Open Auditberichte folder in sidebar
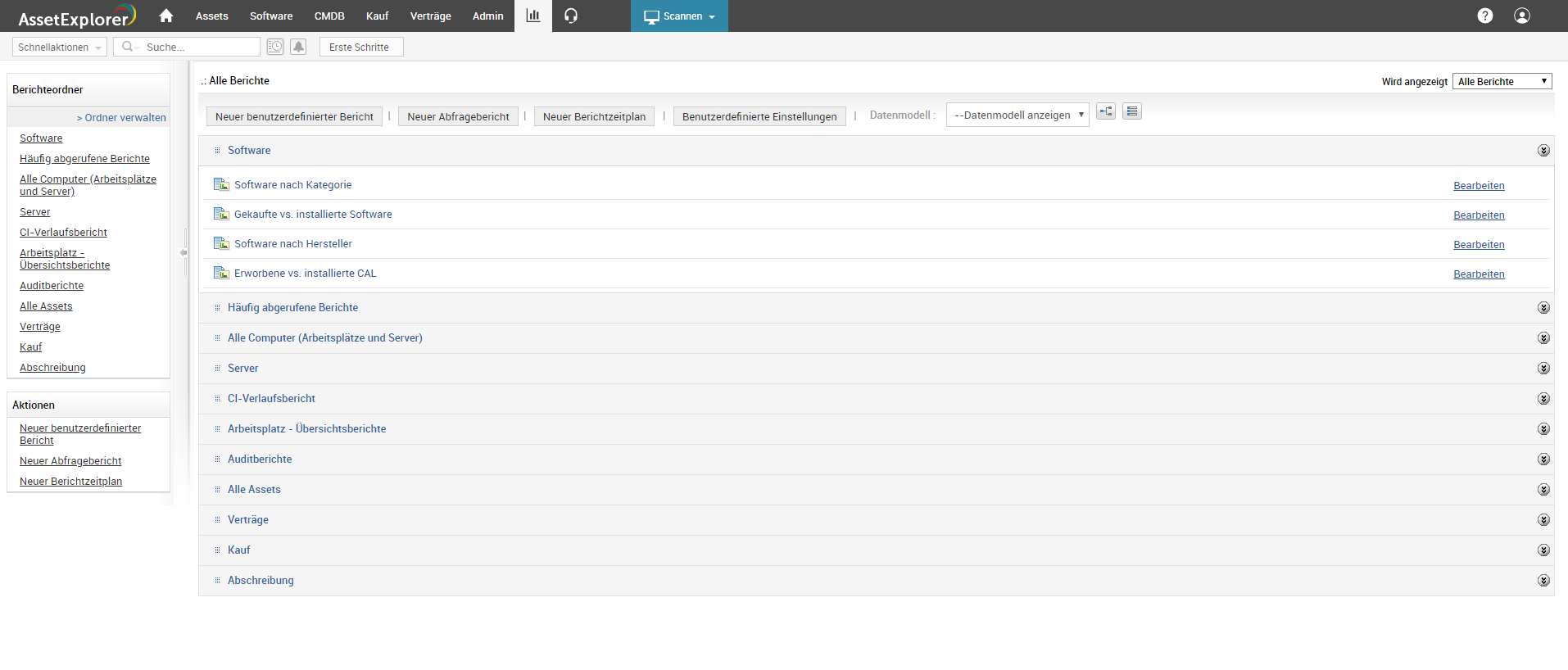 pos(52,286)
